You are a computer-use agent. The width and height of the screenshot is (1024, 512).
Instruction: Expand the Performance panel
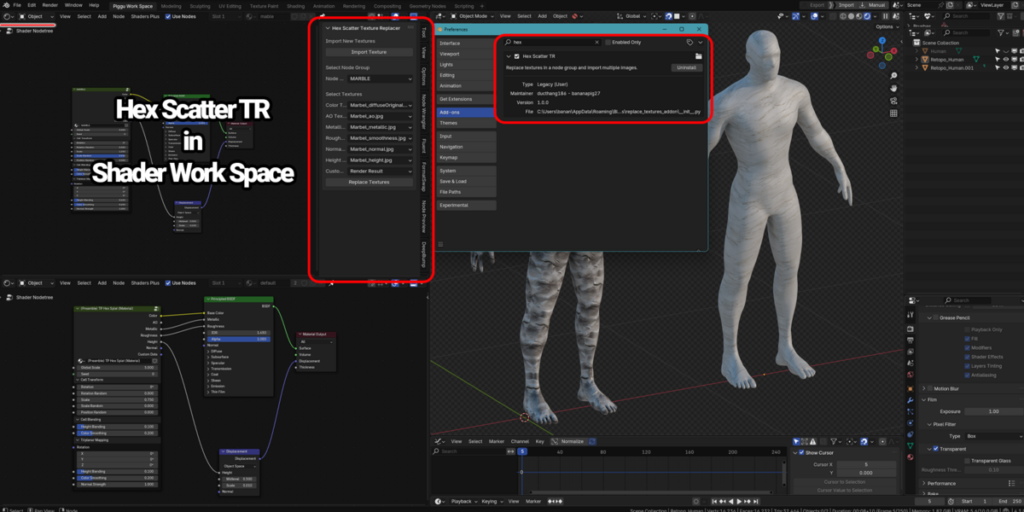(924, 483)
